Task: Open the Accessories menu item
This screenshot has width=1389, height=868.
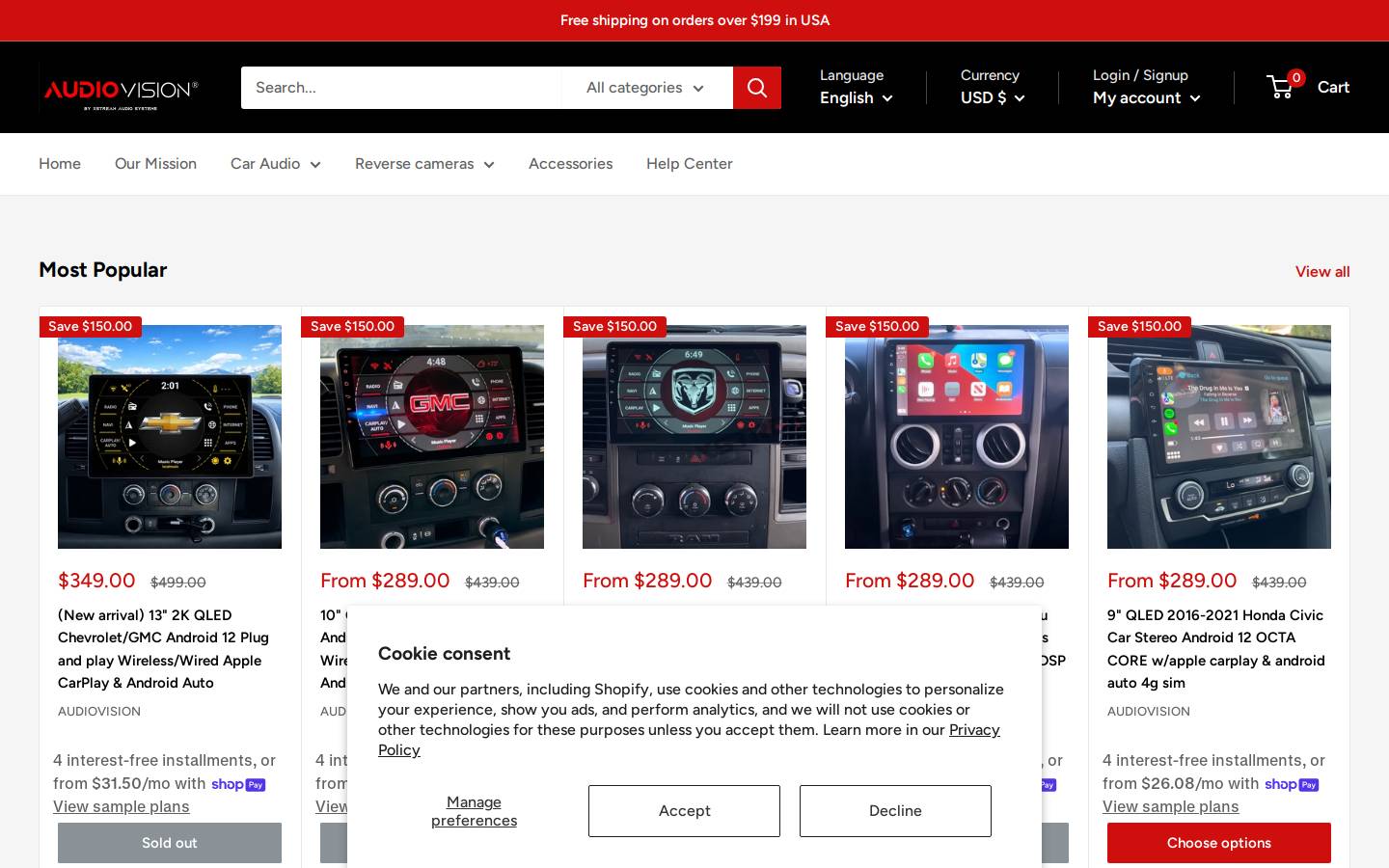Action: click(570, 164)
